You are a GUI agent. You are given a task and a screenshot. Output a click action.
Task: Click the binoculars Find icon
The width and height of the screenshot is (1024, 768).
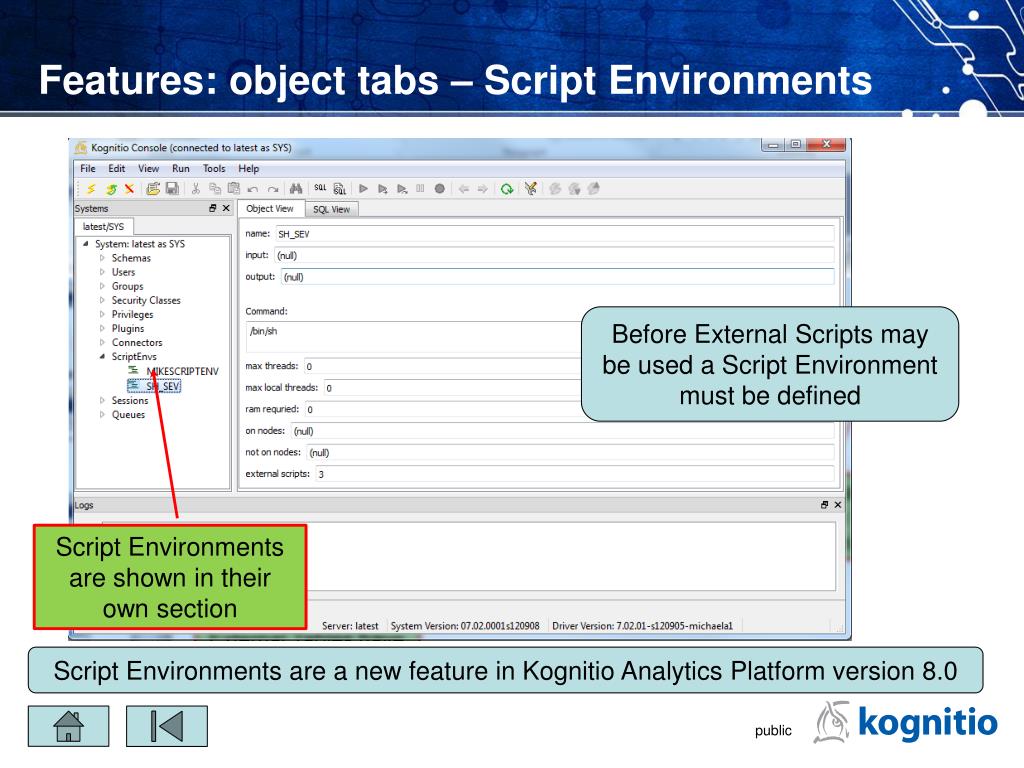pyautogui.click(x=296, y=189)
